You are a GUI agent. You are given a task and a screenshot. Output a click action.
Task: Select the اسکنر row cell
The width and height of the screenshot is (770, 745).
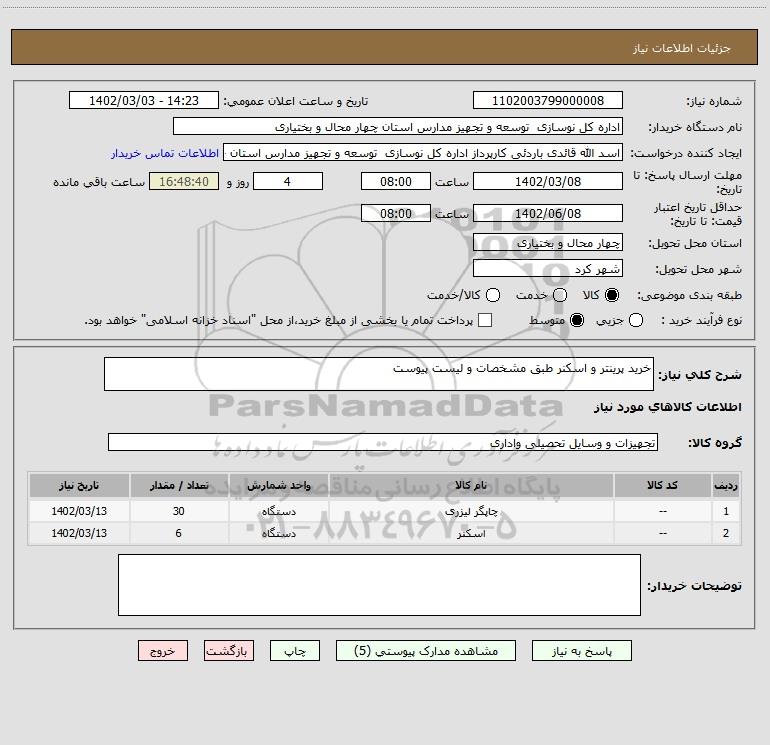click(471, 533)
